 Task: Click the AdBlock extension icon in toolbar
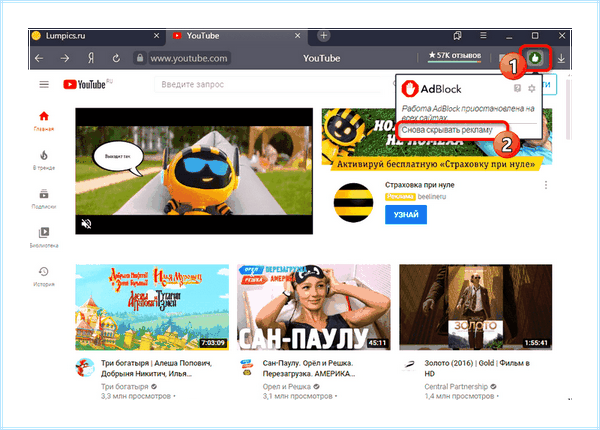pos(535,58)
